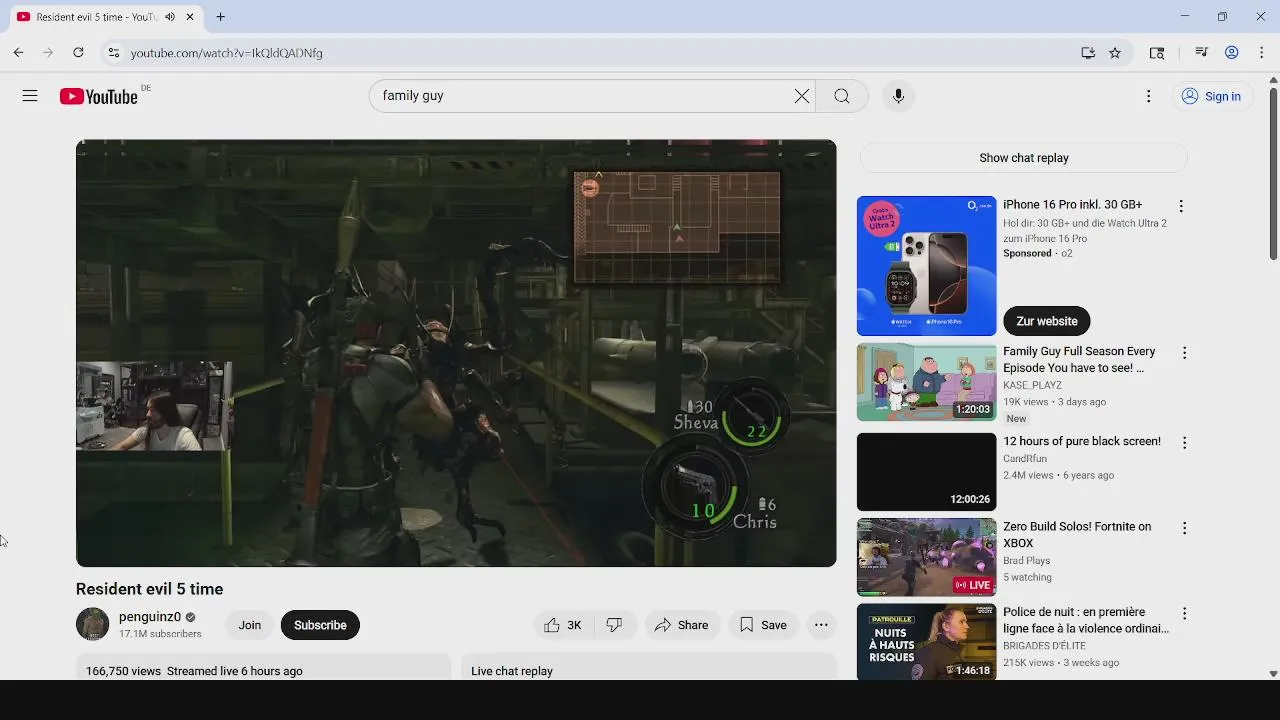Dislike the video with thumbs-down icon

[x=614, y=625]
